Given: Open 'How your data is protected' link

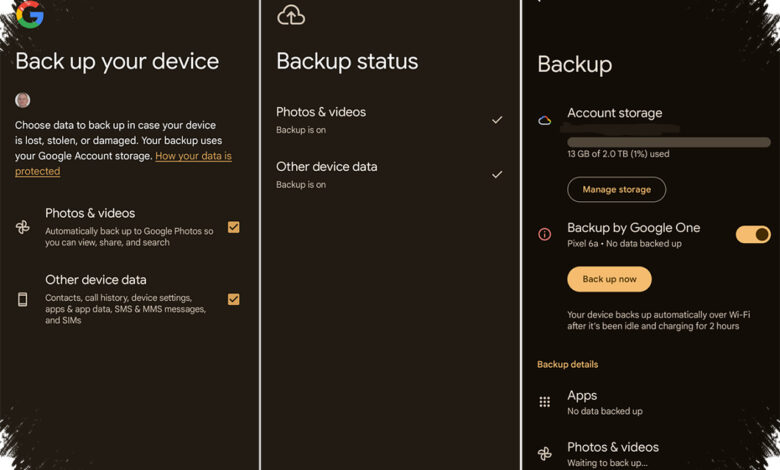Looking at the screenshot, I should point(123,163).
